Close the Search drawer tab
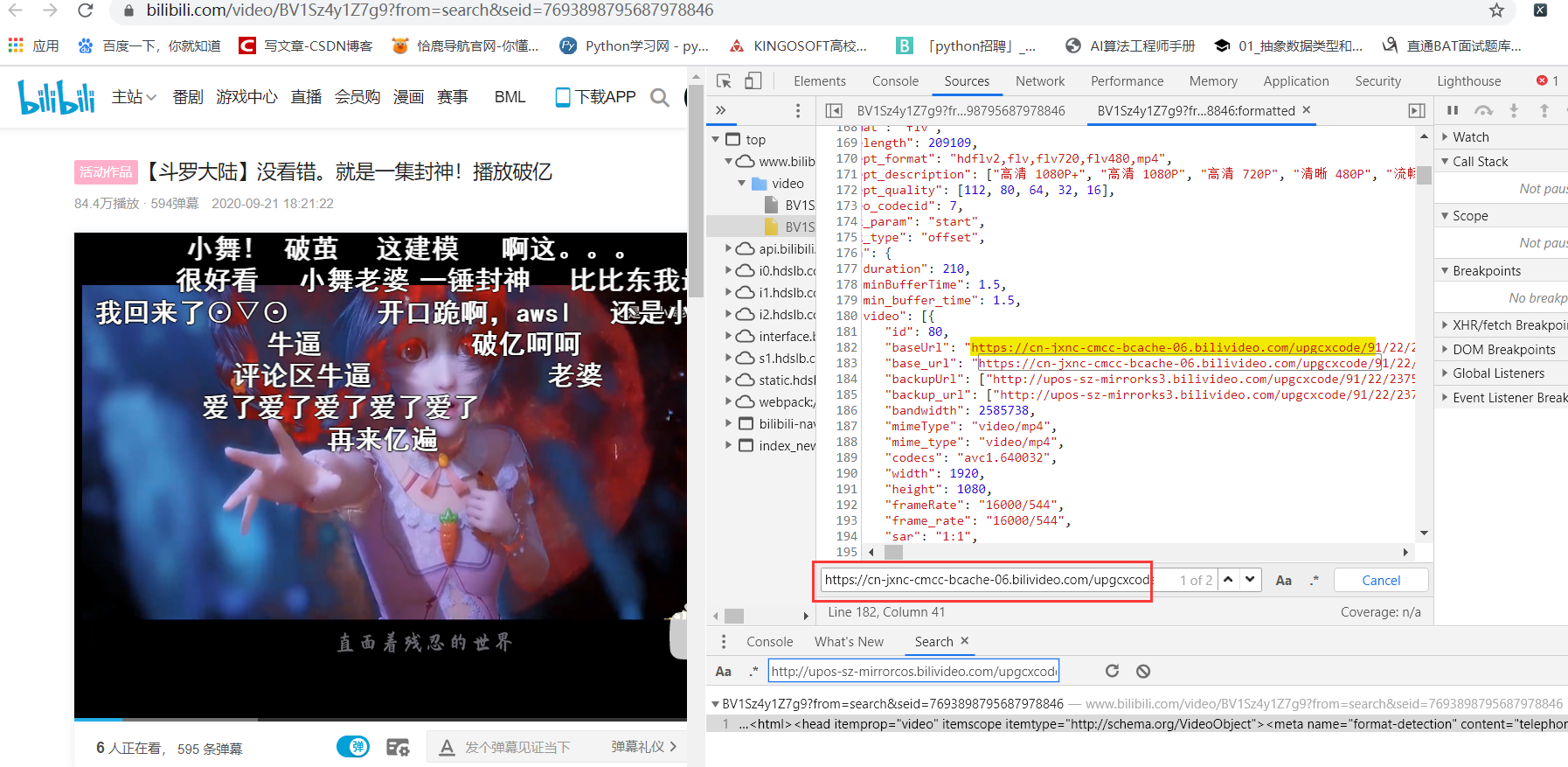The image size is (1568, 767). pyautogui.click(x=965, y=641)
